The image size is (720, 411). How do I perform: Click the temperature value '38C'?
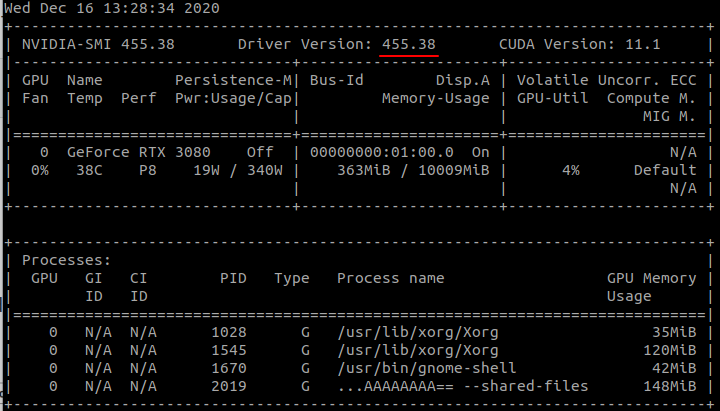(x=89, y=170)
